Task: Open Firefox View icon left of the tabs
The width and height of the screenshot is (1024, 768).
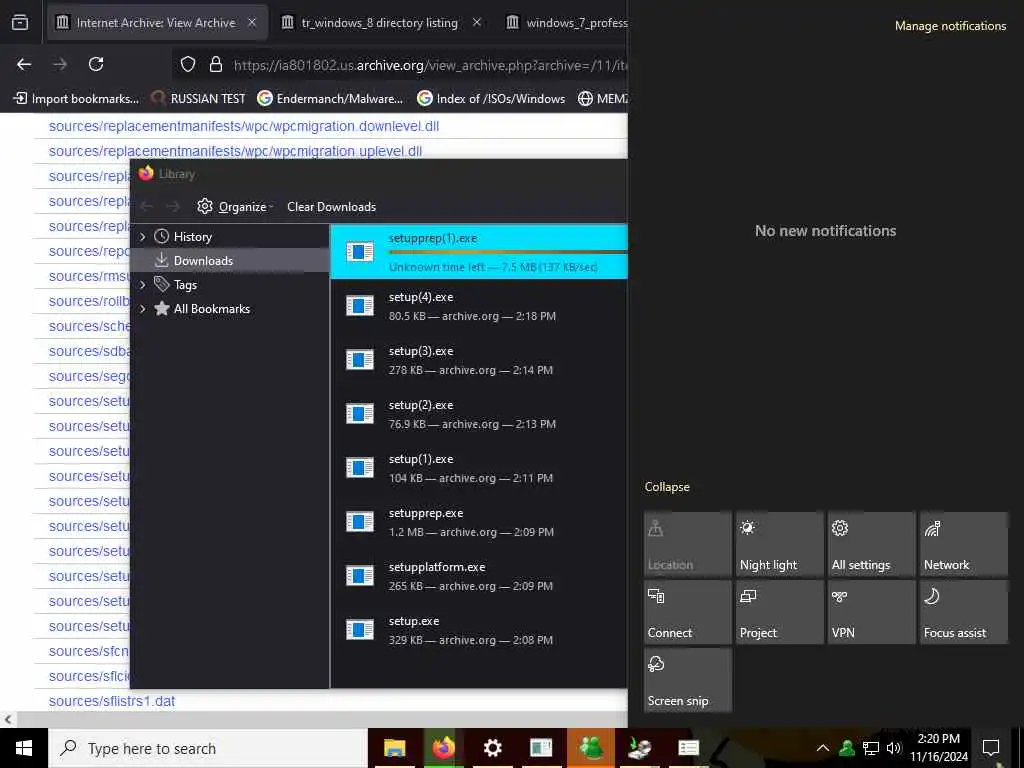Action: point(20,23)
